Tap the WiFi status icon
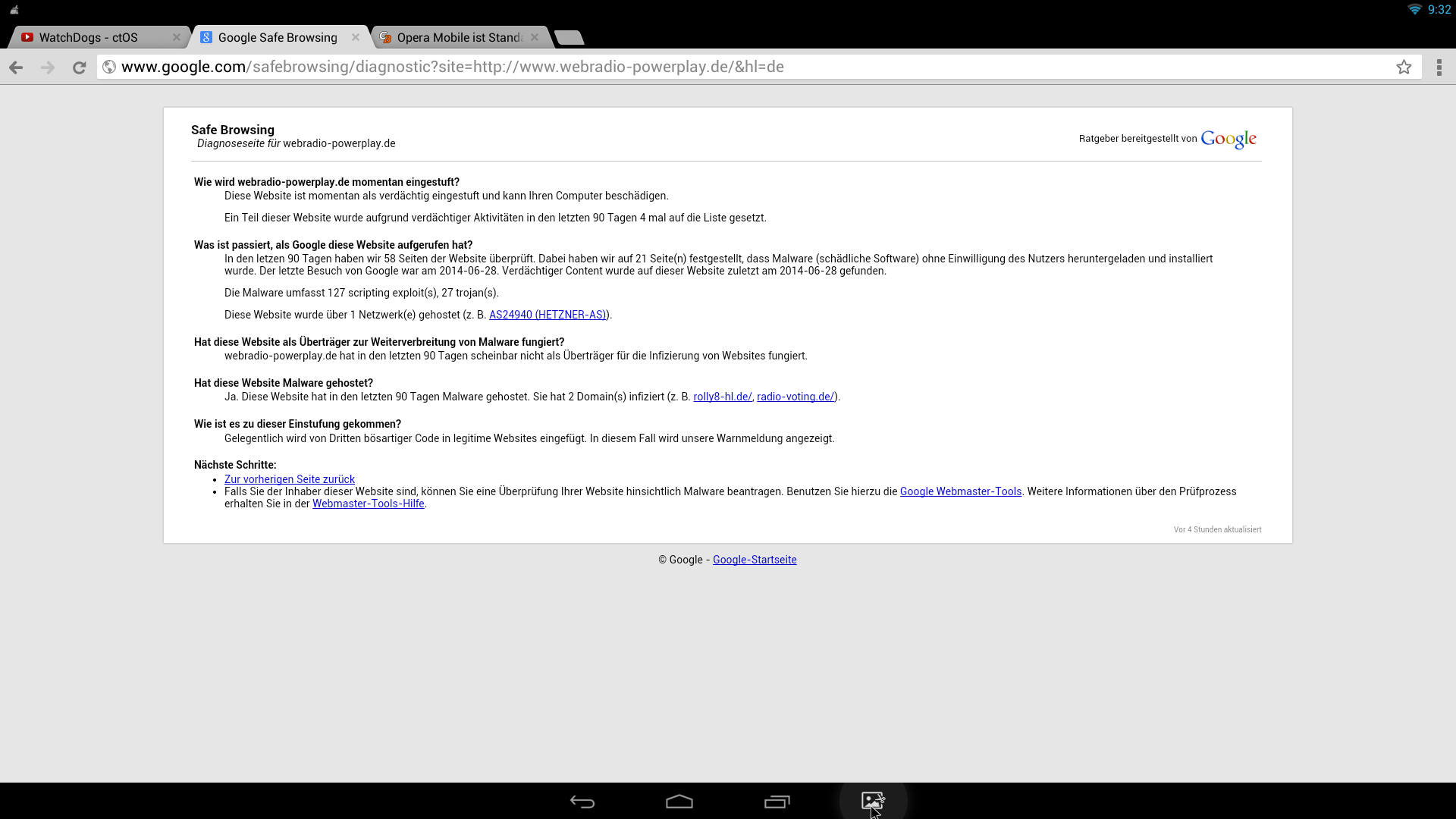This screenshot has height=819, width=1456. coord(1414,9)
